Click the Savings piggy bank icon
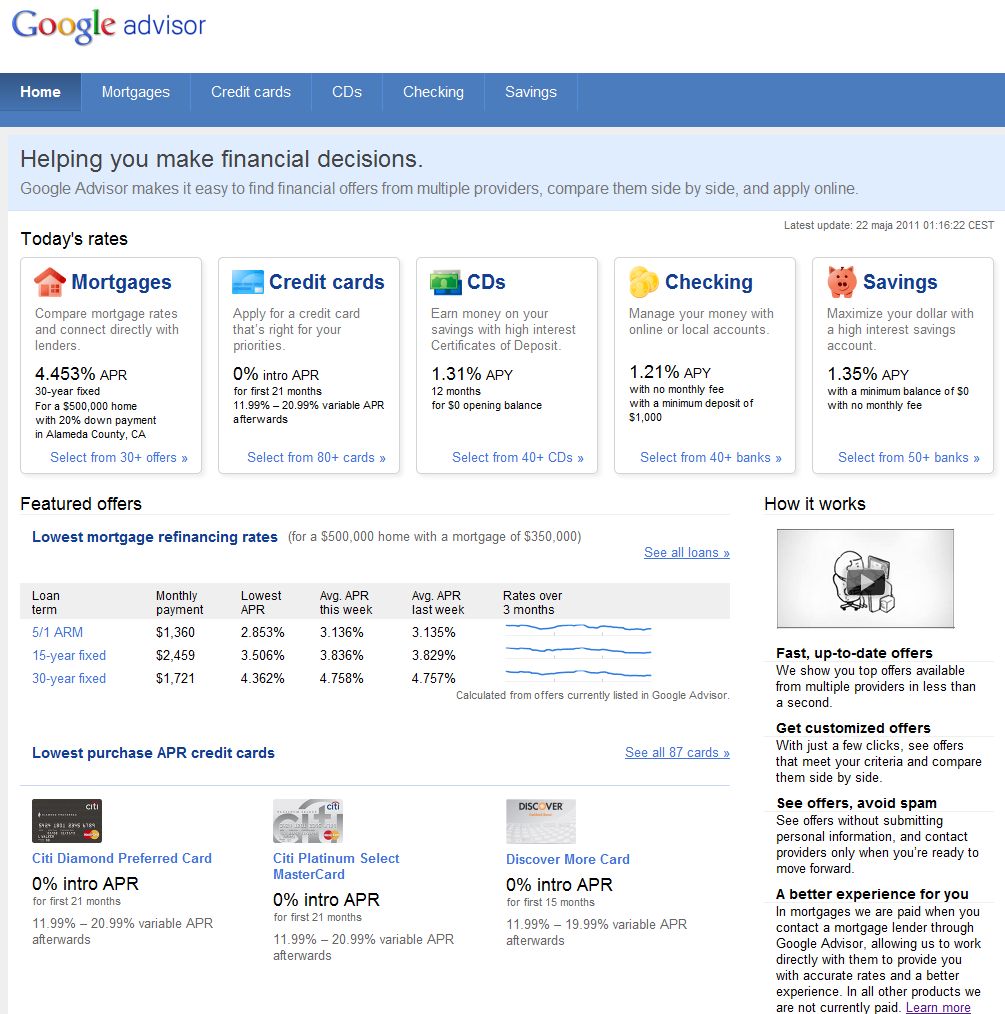 point(841,282)
